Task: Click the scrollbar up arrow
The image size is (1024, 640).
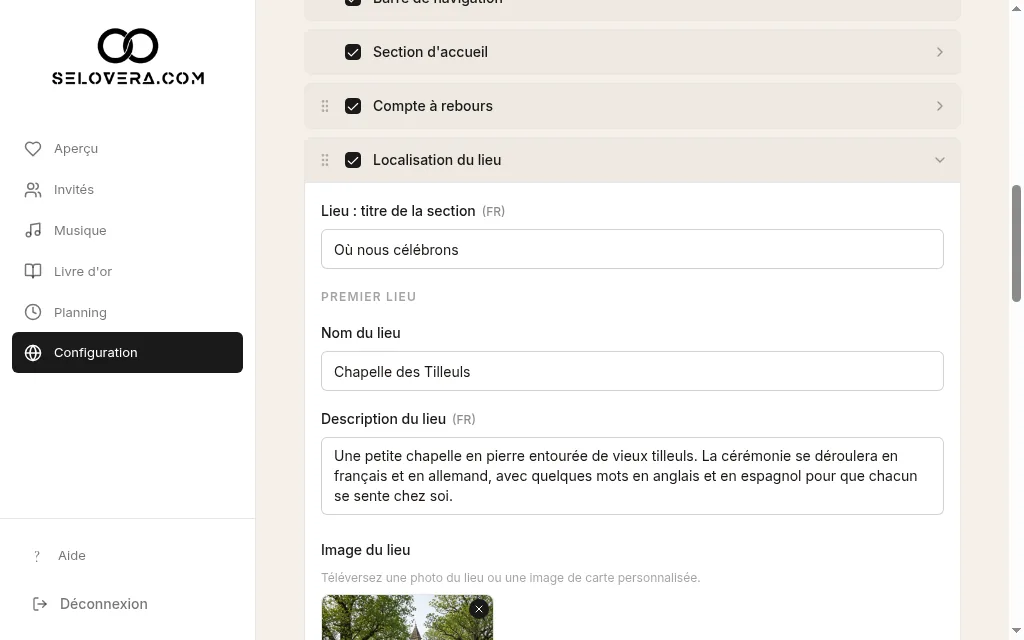Action: (1016, 6)
